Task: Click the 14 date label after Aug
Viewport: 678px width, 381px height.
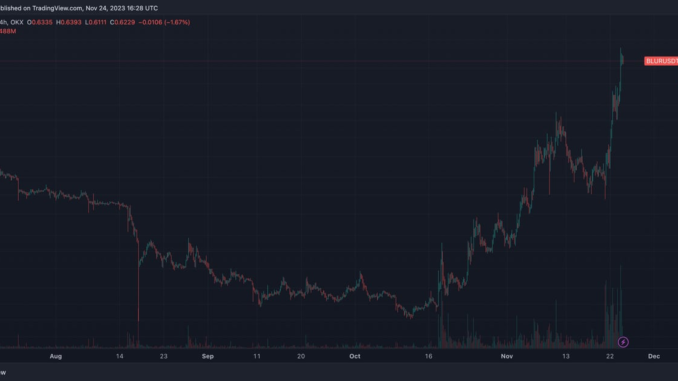Action: pyautogui.click(x=119, y=356)
